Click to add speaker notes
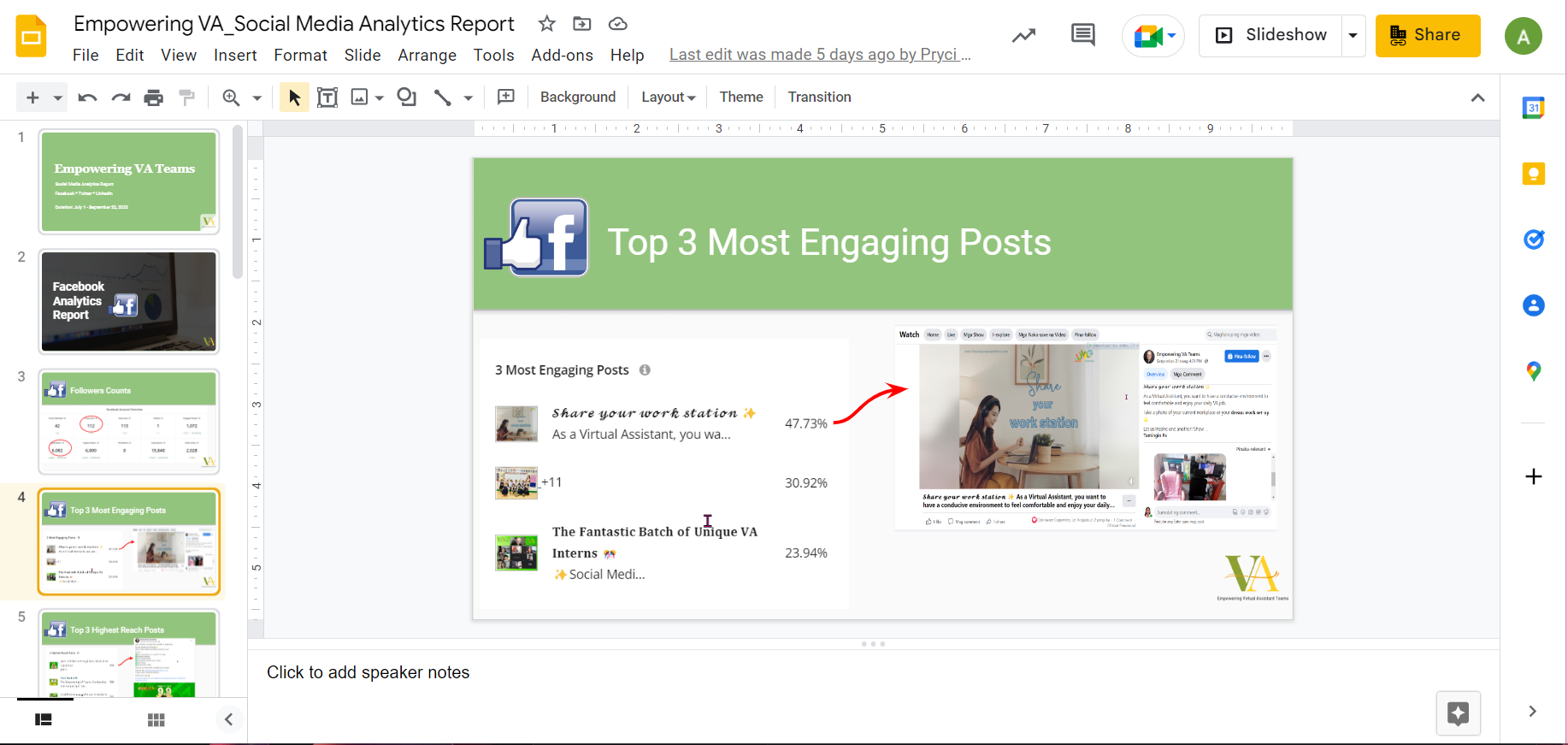 (368, 672)
